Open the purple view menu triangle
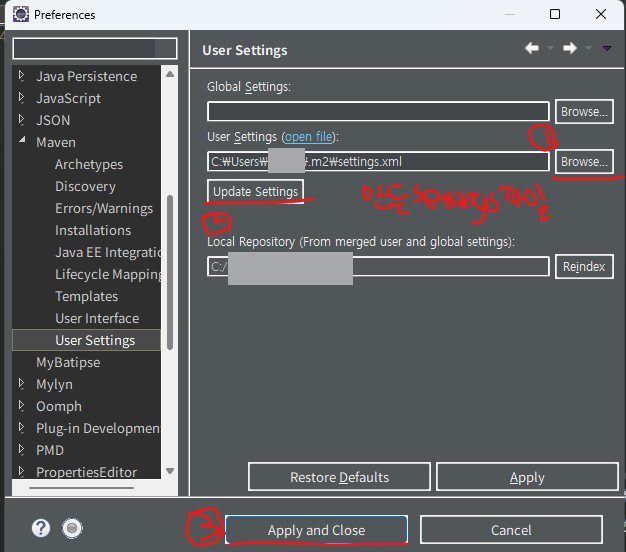Viewport: 626px width, 552px height. 607,48
